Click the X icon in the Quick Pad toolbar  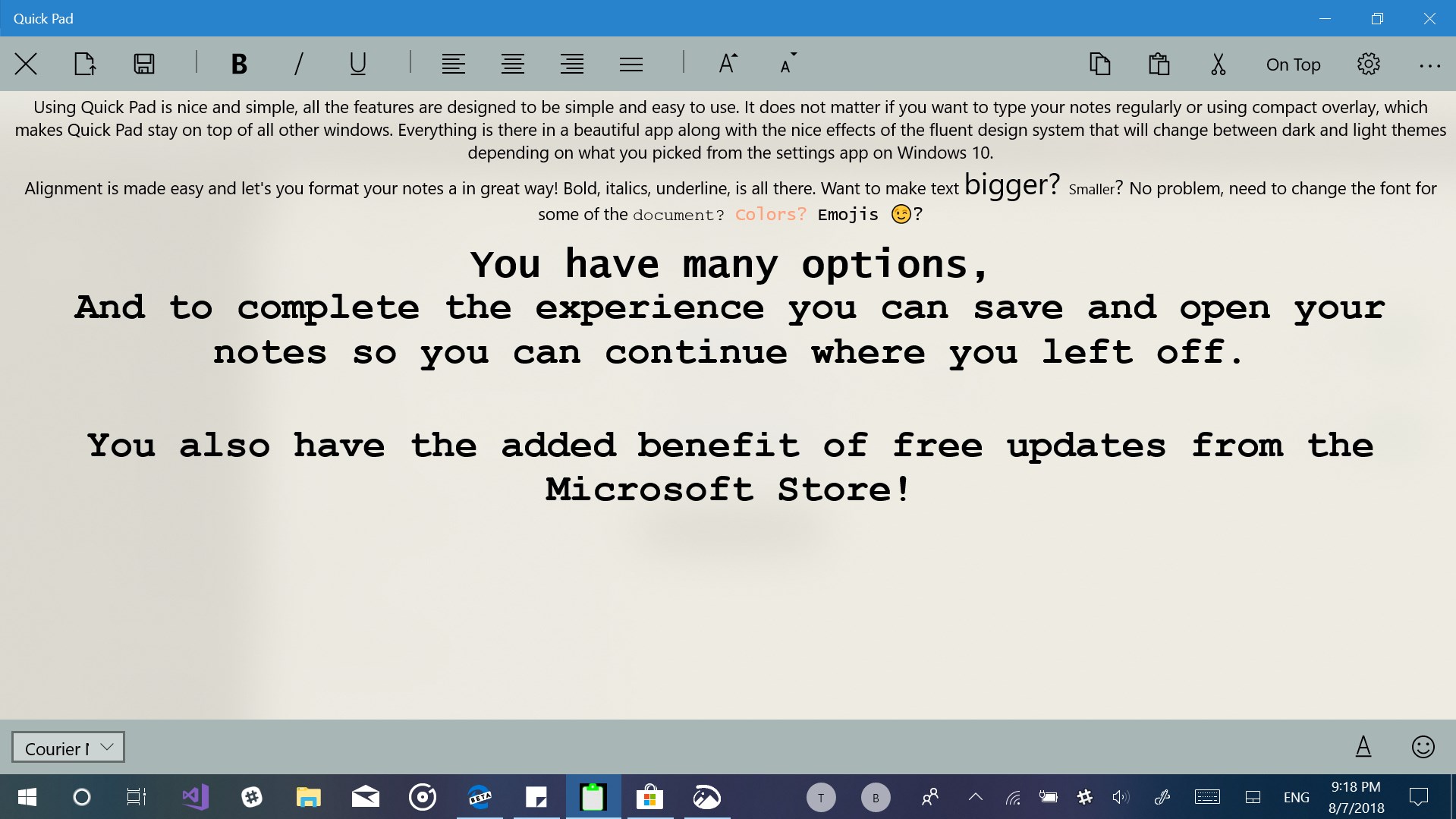click(x=26, y=65)
